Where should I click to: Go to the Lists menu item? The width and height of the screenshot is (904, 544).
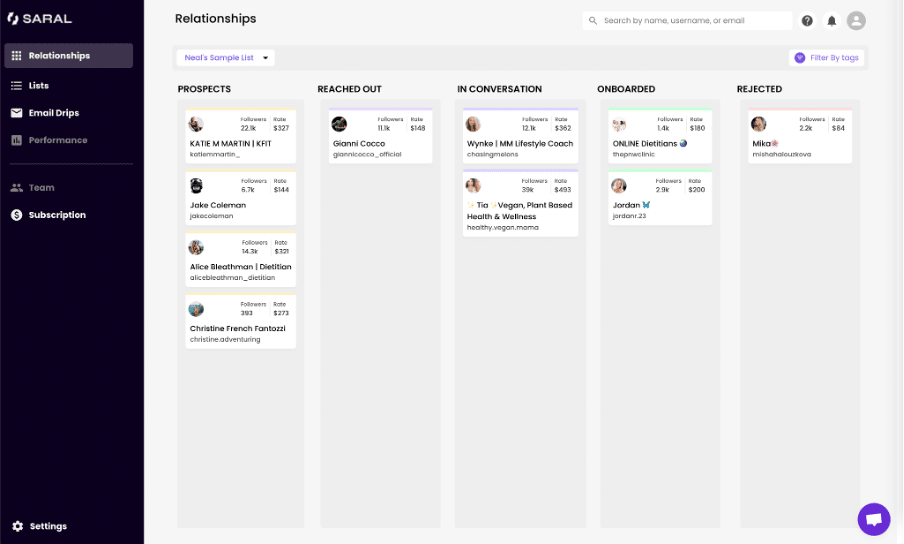(x=38, y=86)
